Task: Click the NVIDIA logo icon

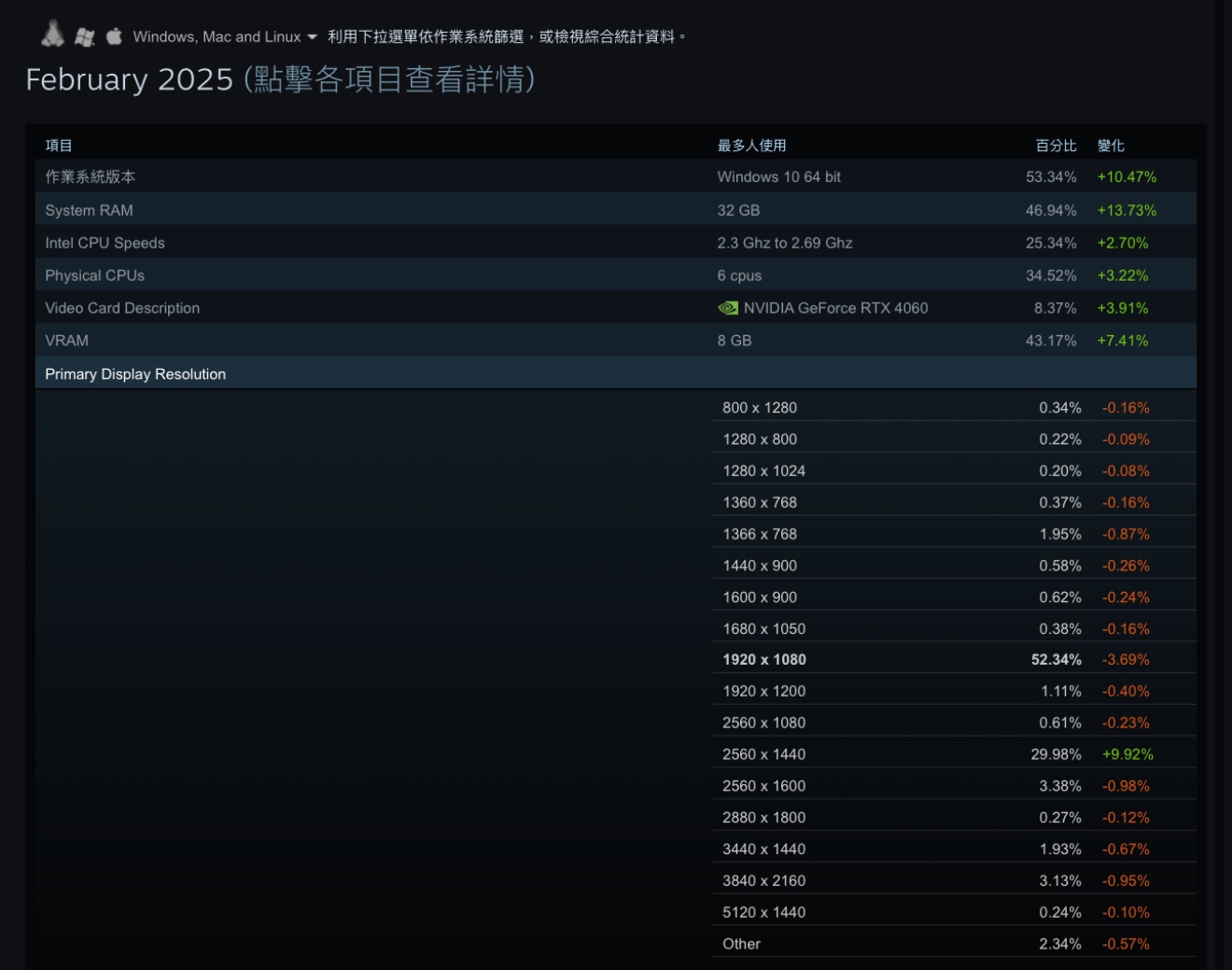Action: 728,308
